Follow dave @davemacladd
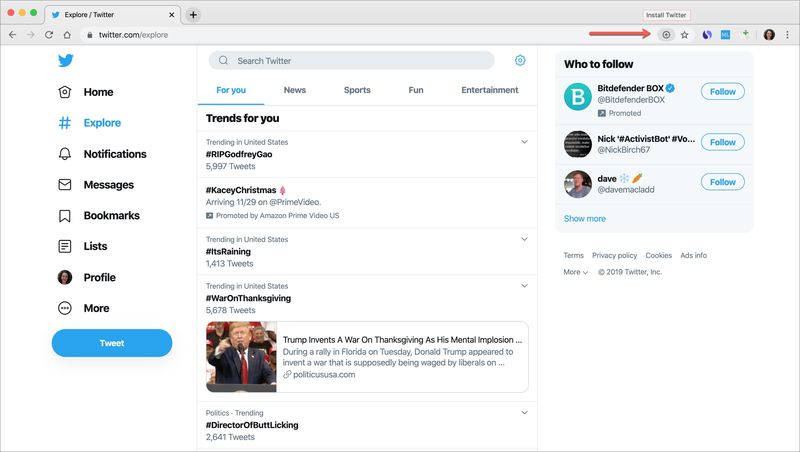This screenshot has height=452, width=800. tap(722, 182)
